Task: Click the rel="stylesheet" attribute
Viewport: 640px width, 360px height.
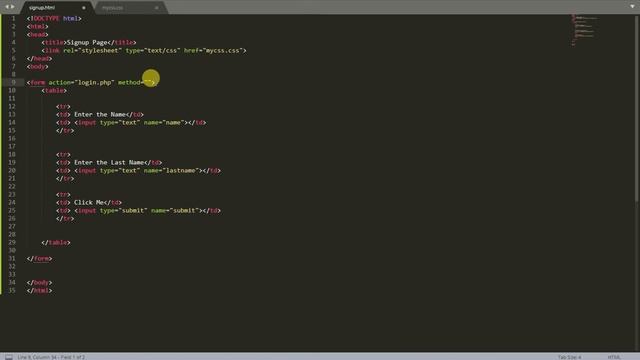Action: point(93,51)
